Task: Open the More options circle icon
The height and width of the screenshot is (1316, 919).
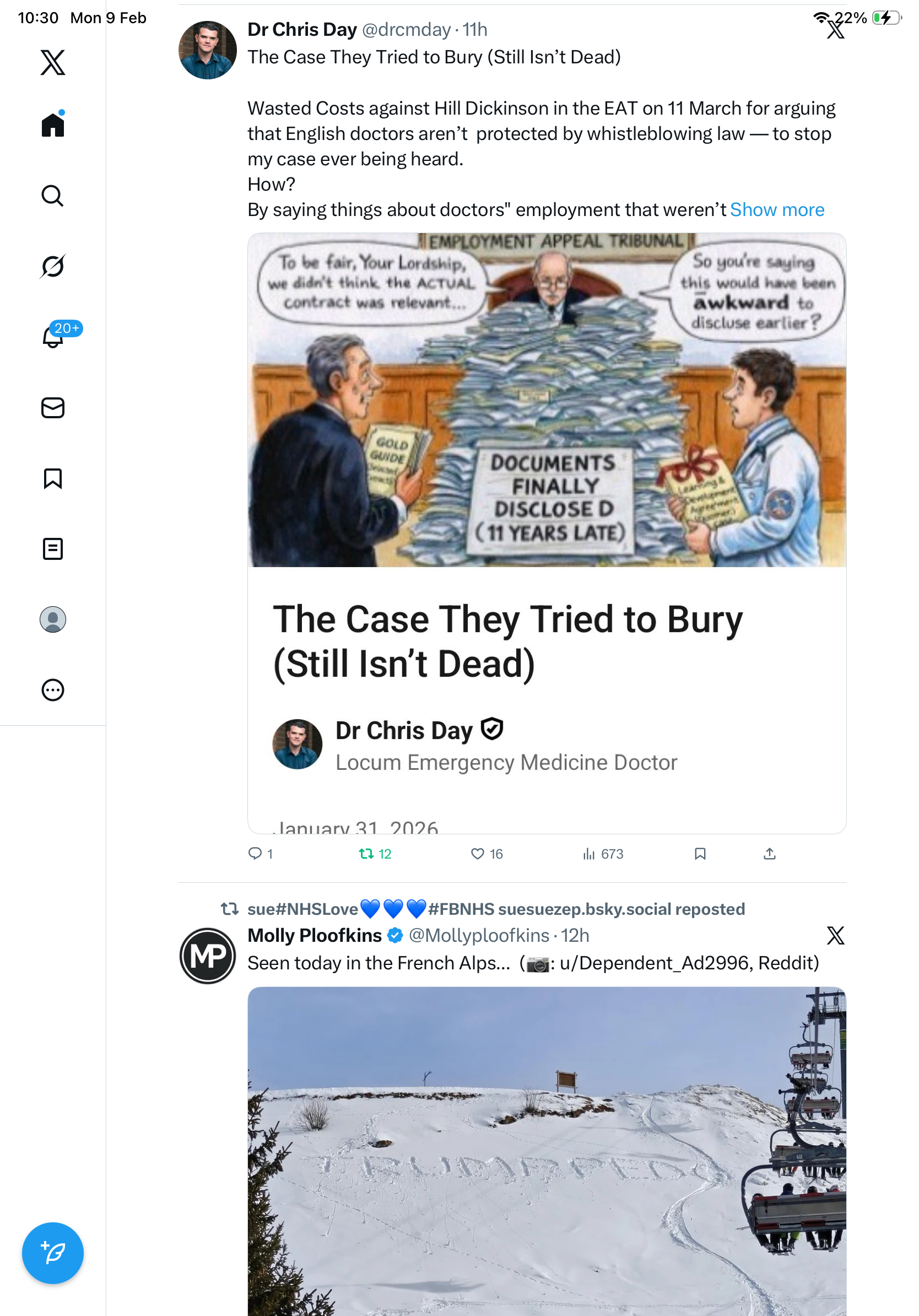Action: pyautogui.click(x=53, y=690)
